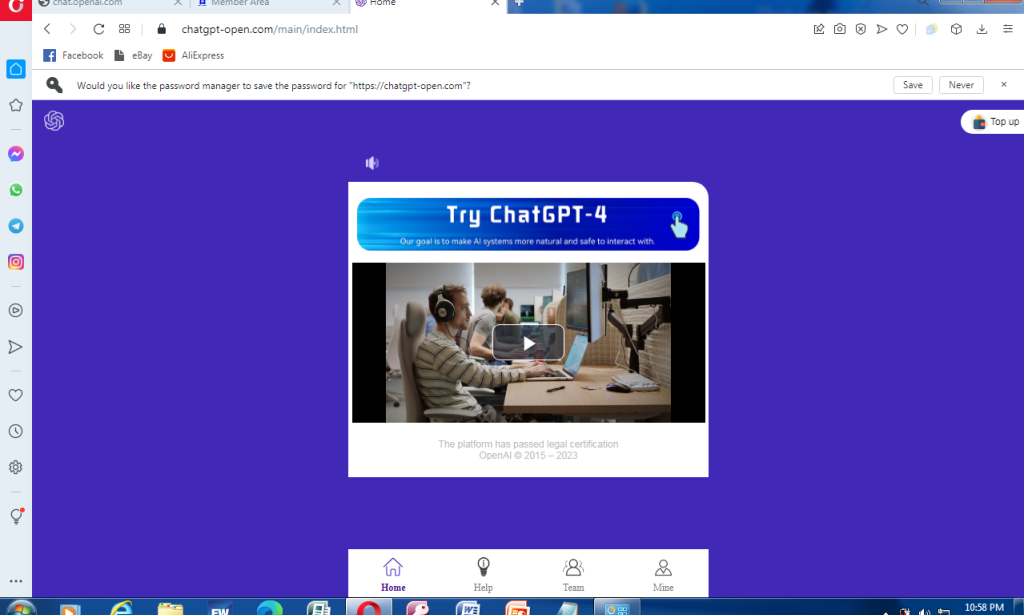Mute the page with the speaker icon
This screenshot has width=1024, height=615.
371,162
